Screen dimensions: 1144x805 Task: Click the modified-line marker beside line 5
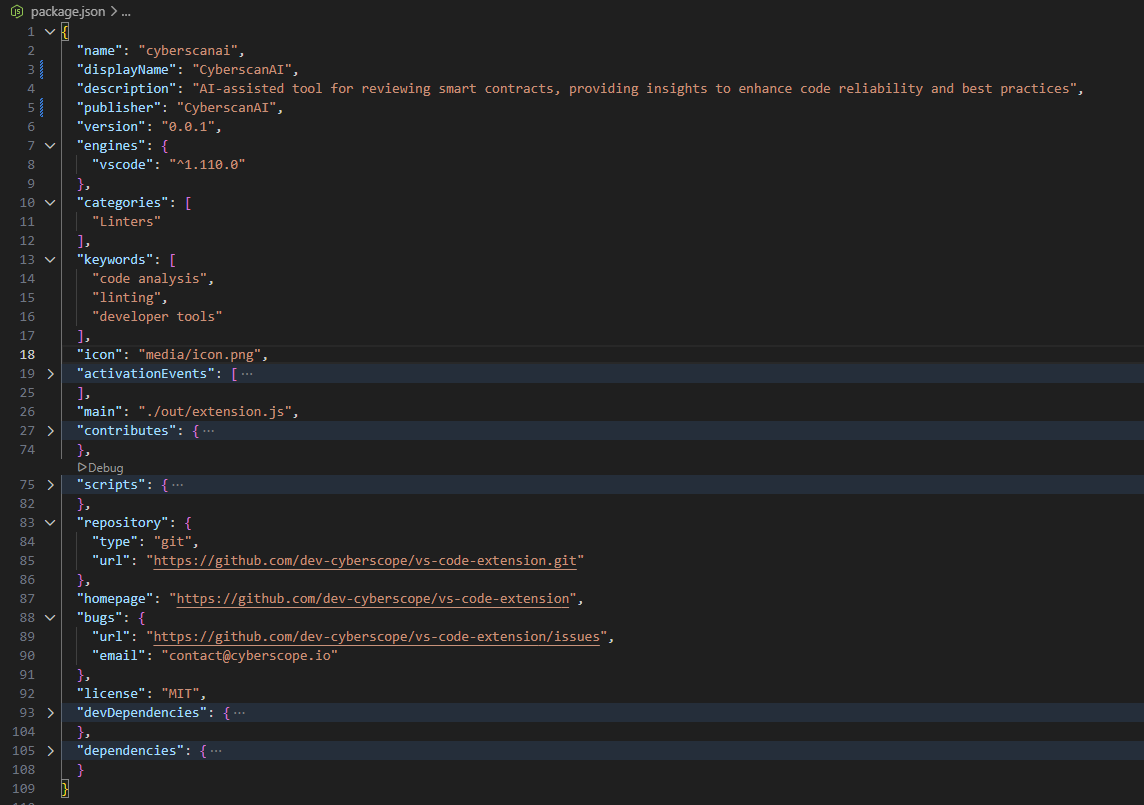pyautogui.click(x=42, y=107)
